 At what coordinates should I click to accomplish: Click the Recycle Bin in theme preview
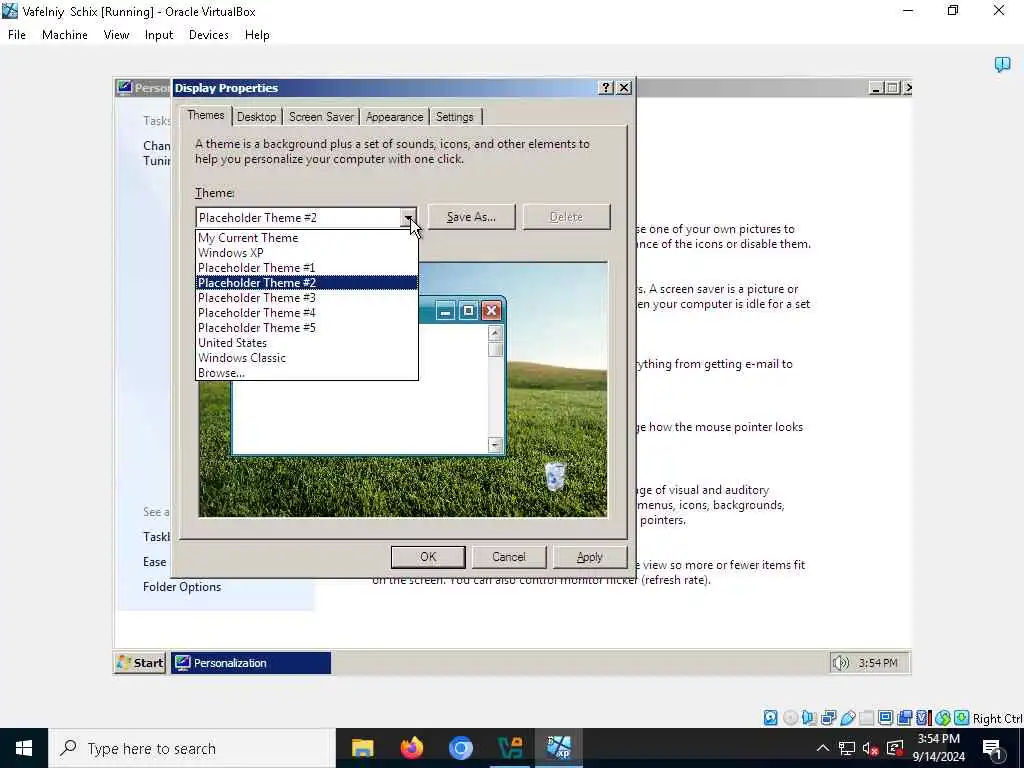tap(554, 476)
